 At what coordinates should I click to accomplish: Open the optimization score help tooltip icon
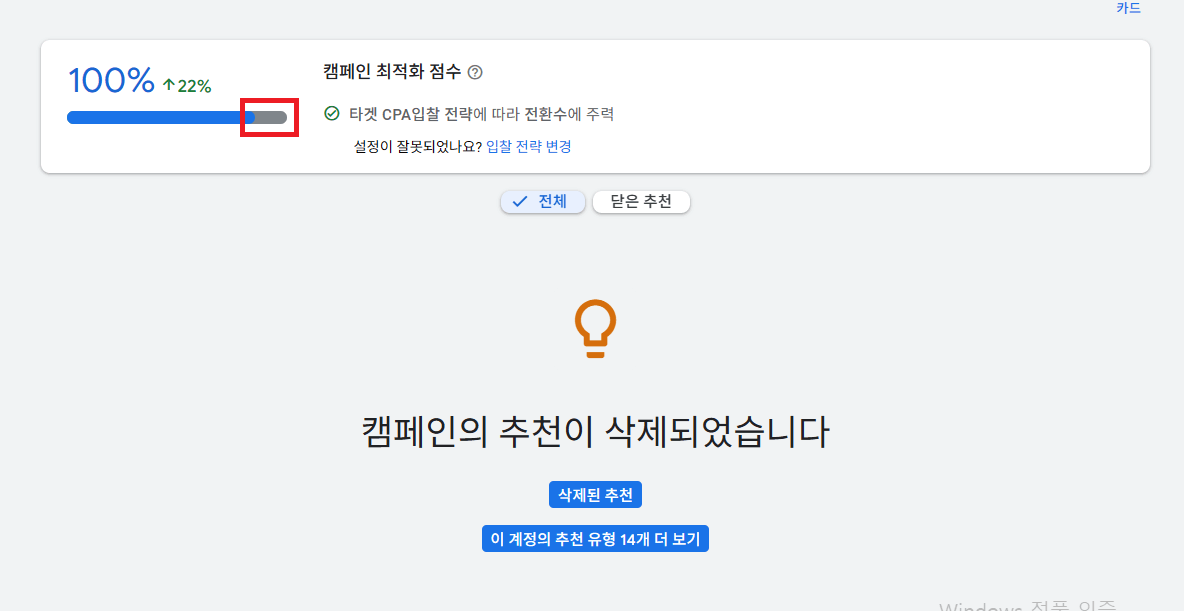(x=475, y=72)
